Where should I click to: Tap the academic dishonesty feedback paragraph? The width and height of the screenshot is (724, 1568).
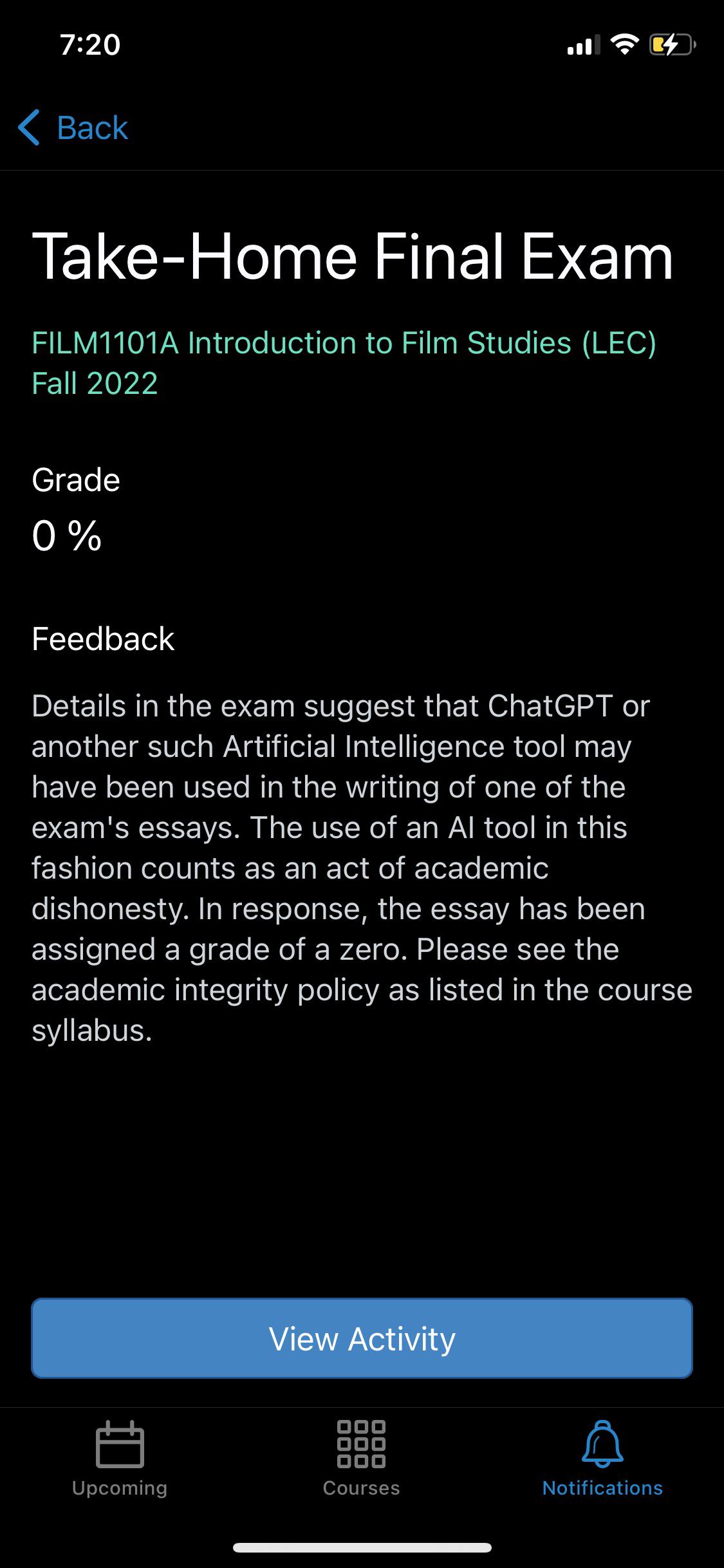362,868
